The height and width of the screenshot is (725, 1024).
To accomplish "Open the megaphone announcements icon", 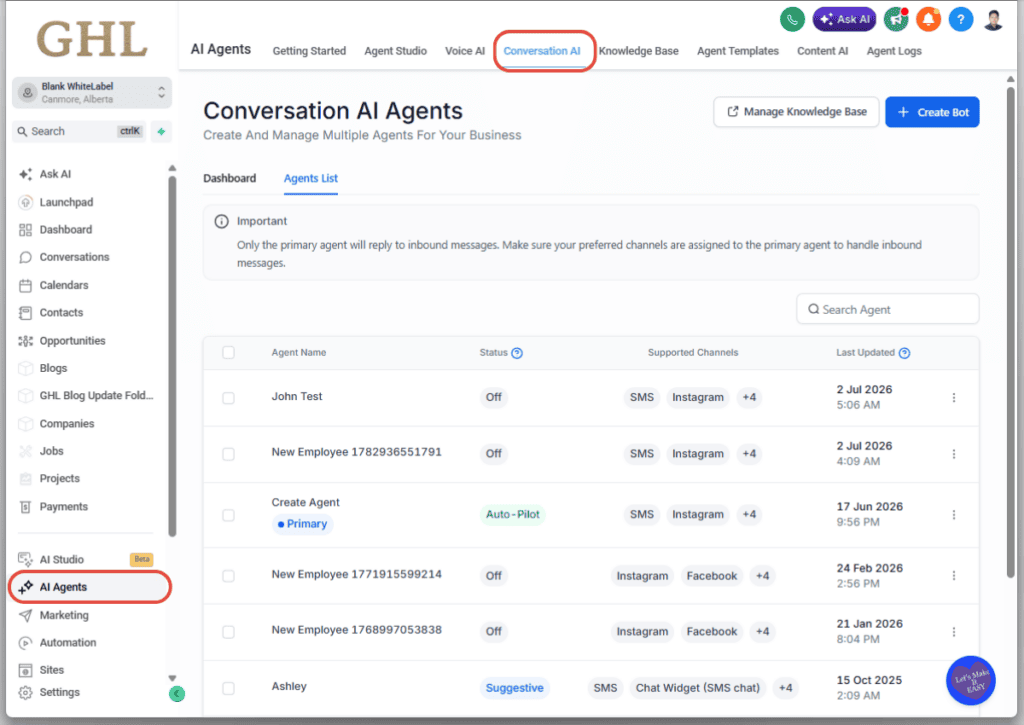I will pyautogui.click(x=896, y=20).
